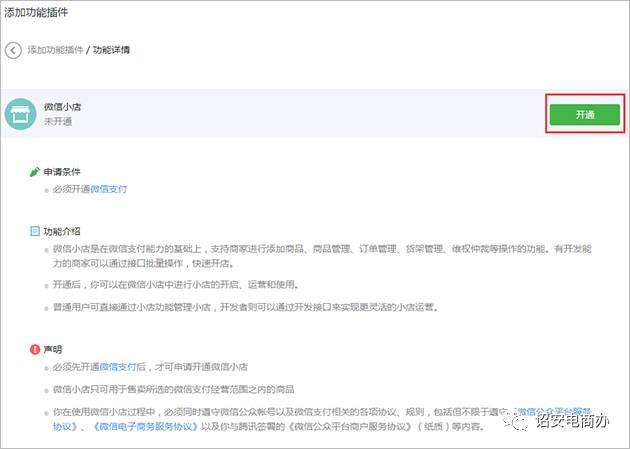Click the green pencil icon beside 申请条件
The width and height of the screenshot is (630, 449).
click(x=35, y=172)
